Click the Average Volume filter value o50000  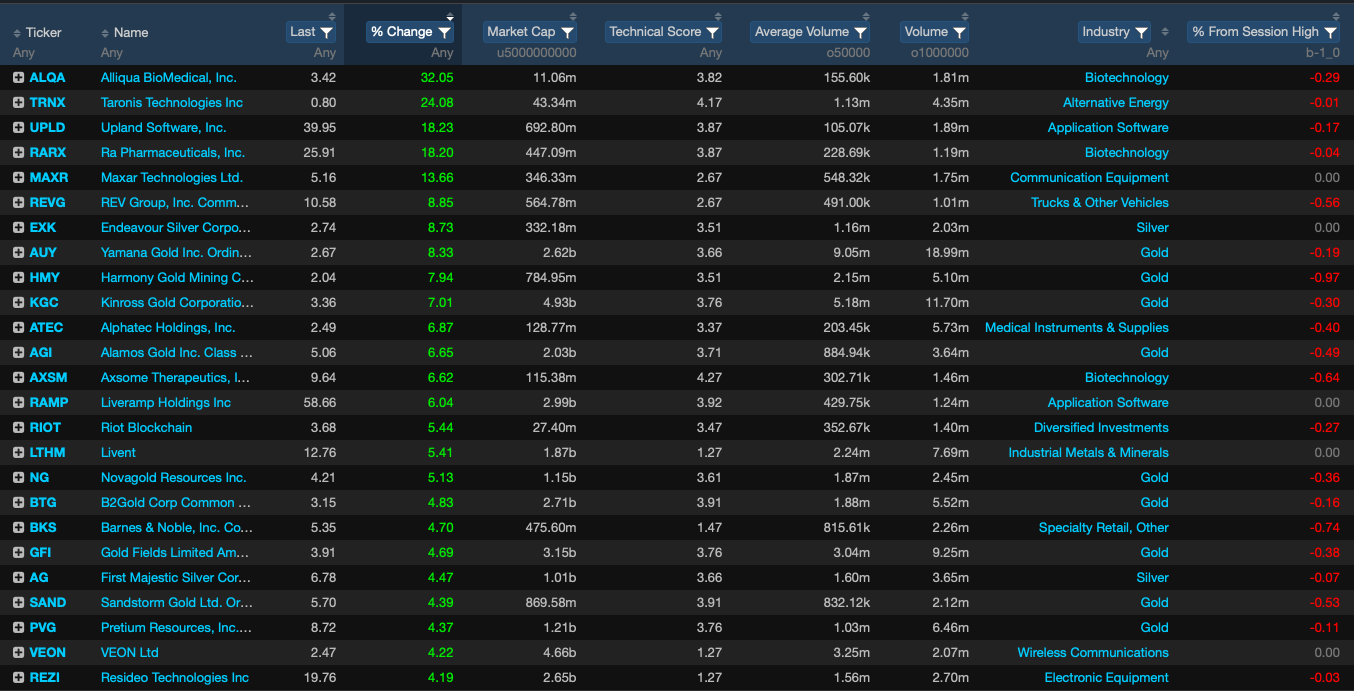847,53
